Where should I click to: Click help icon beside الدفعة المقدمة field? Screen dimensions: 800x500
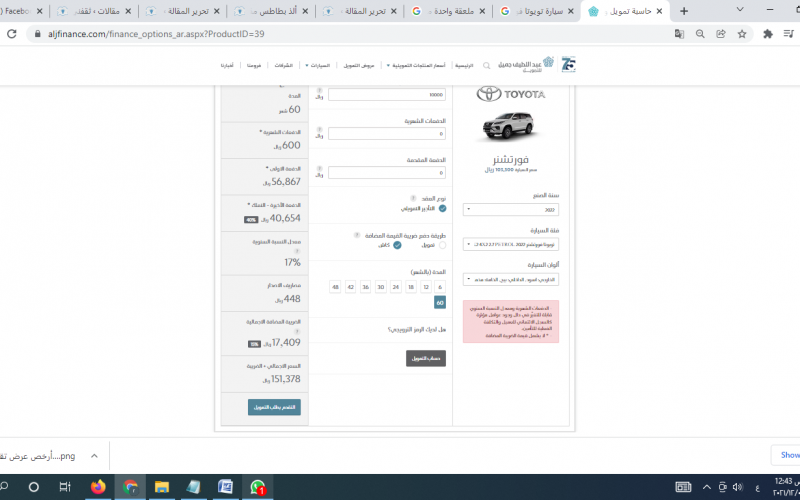(x=319, y=168)
